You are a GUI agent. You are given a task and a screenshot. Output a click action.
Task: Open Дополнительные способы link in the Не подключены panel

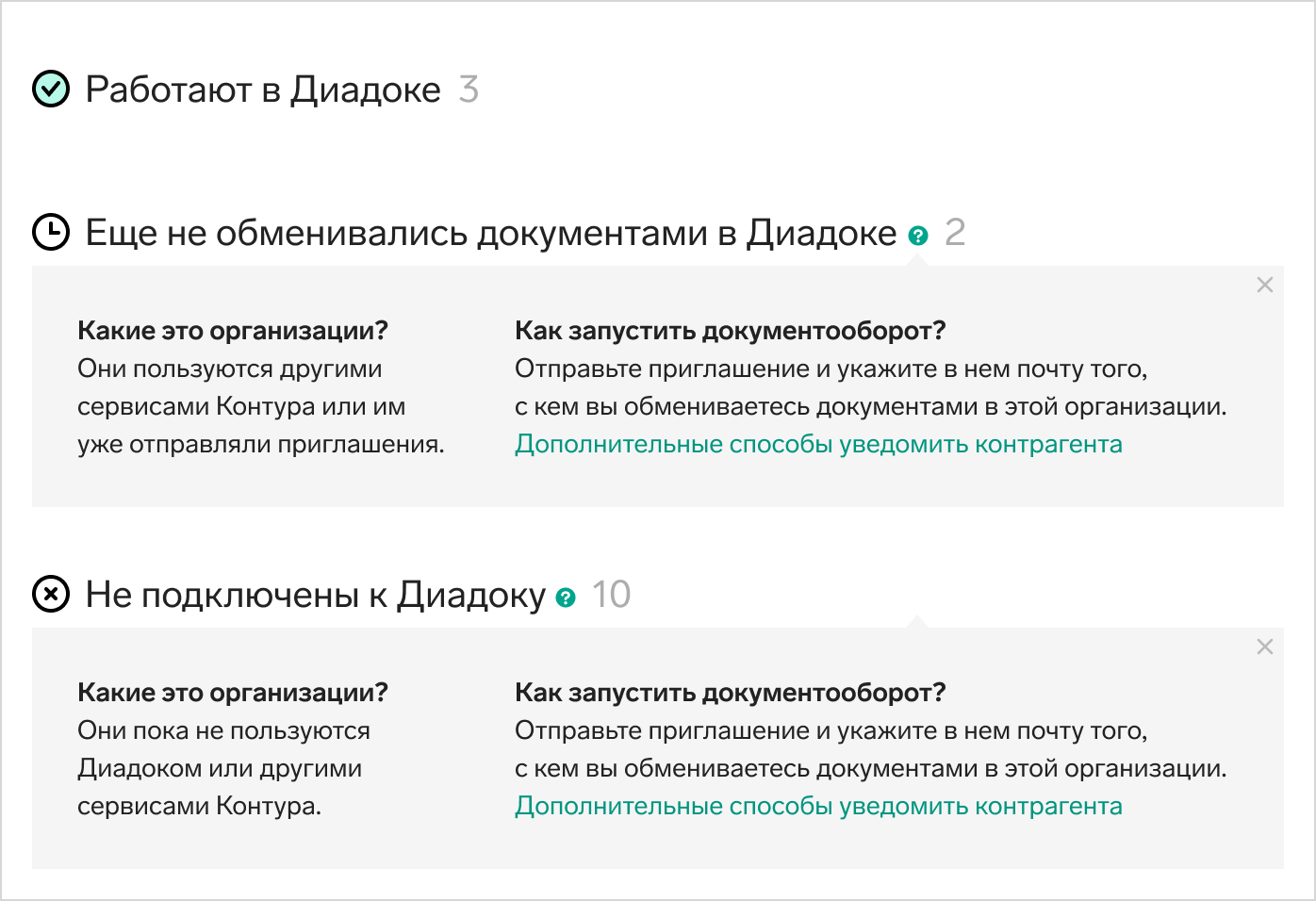[x=818, y=806]
